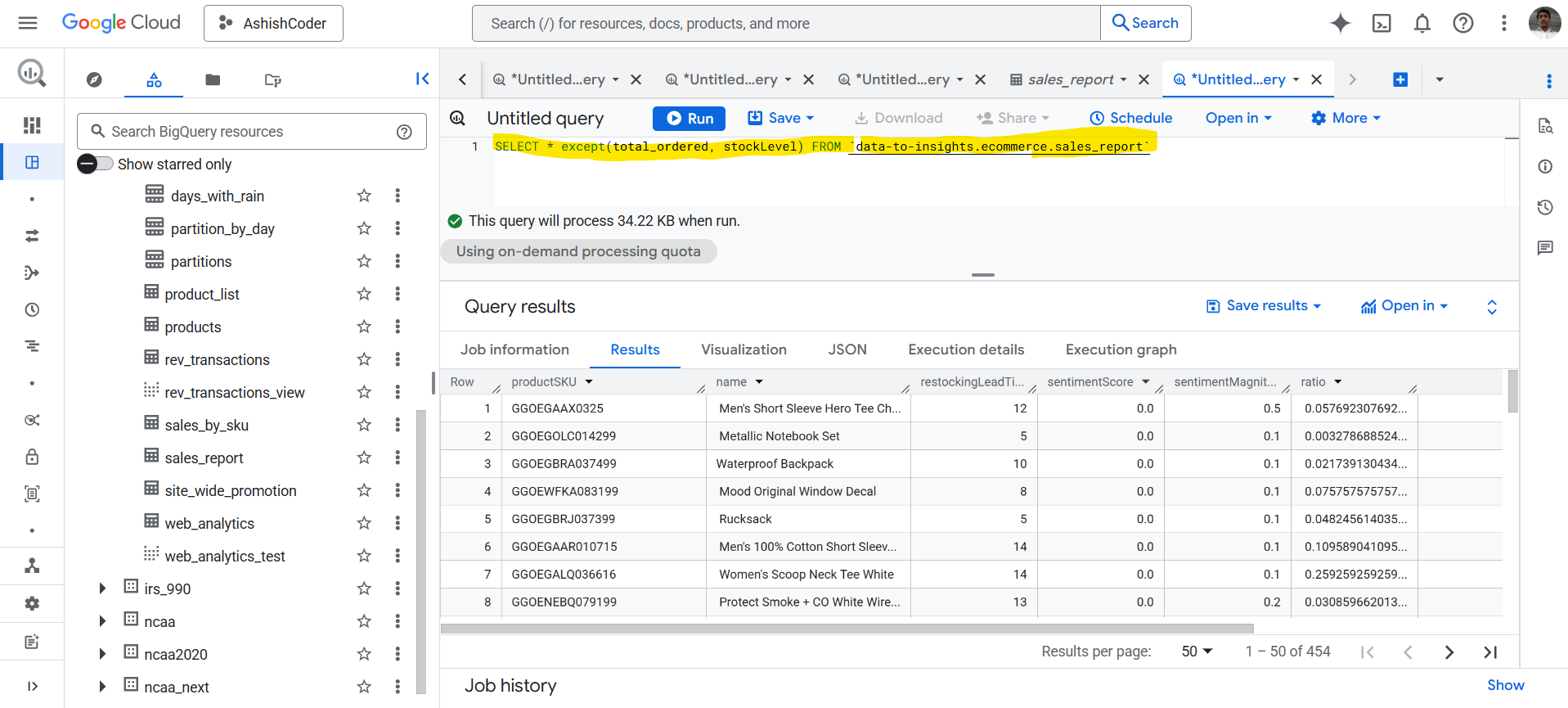This screenshot has height=708, width=1568.
Task: Star the web_analytics table
Action: [x=364, y=523]
